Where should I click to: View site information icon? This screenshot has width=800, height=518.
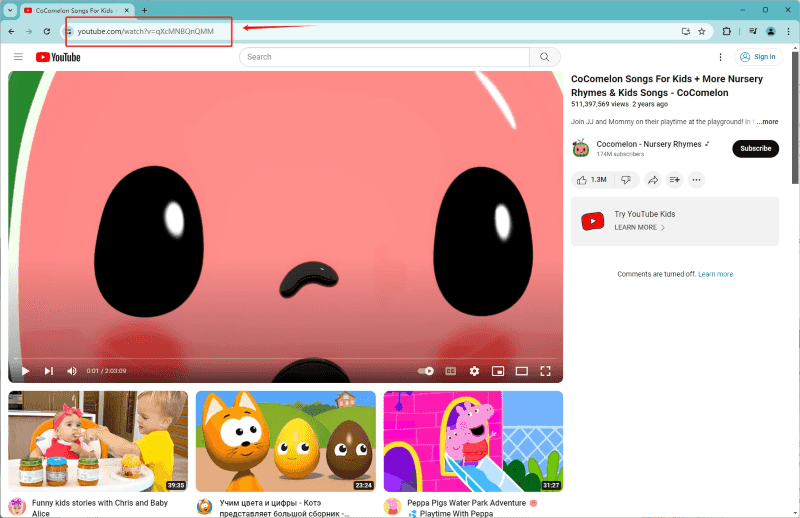click(68, 31)
